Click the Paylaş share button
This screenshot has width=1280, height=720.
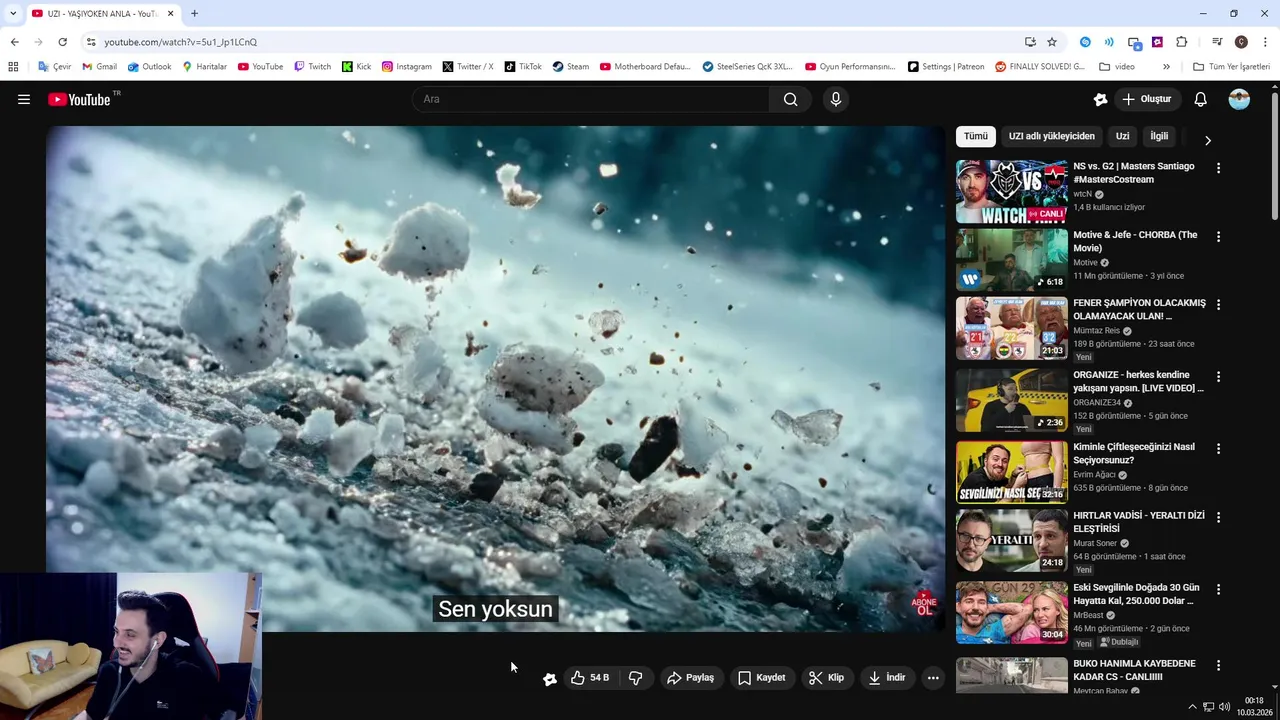point(690,678)
